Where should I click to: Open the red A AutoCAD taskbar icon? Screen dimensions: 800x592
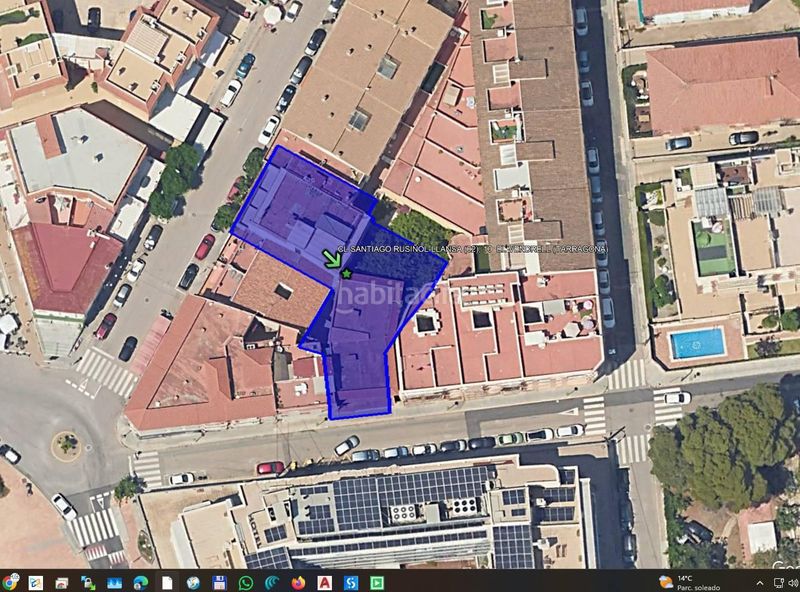(324, 582)
